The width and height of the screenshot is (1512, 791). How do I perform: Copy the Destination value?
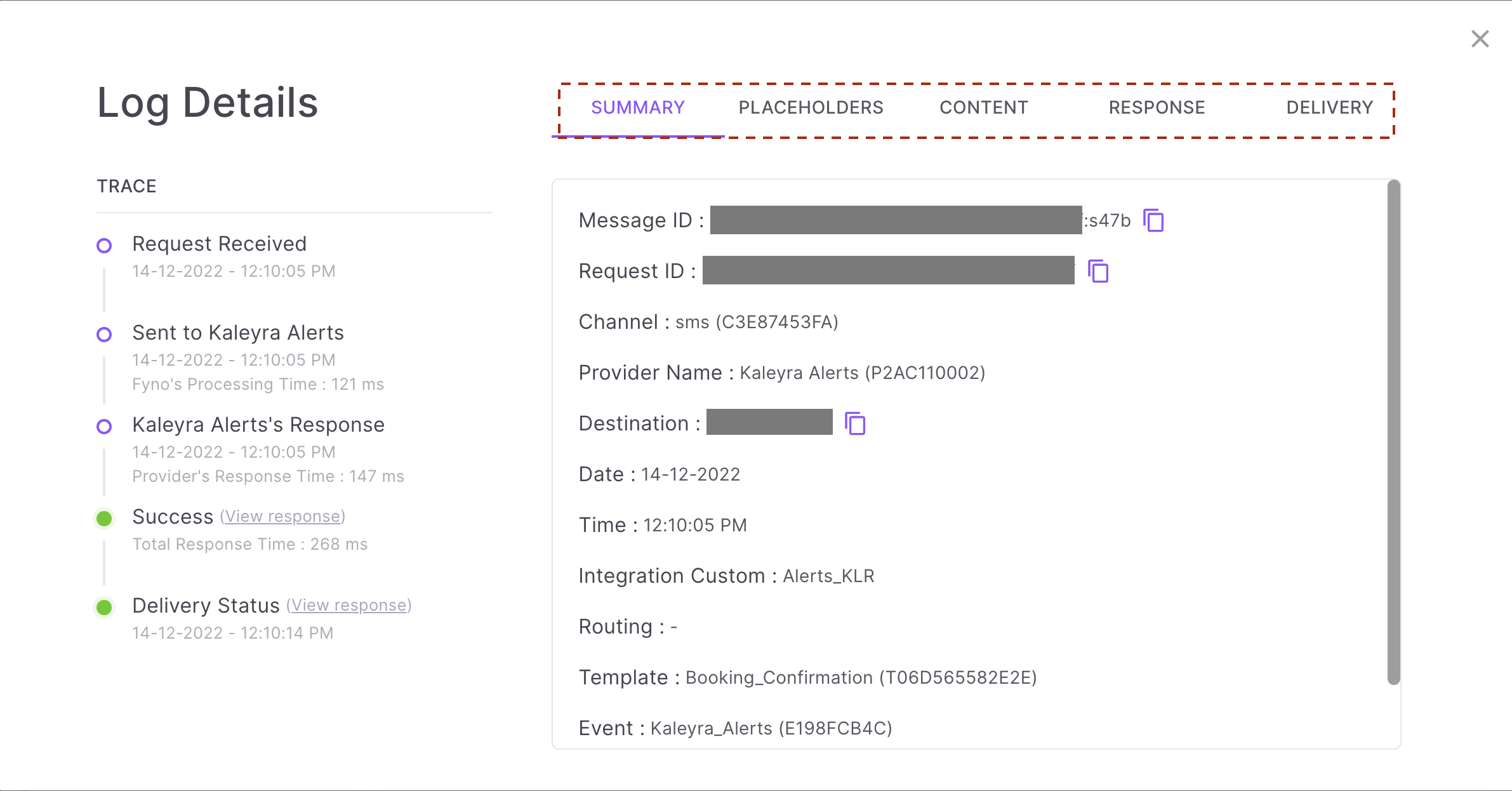click(856, 423)
